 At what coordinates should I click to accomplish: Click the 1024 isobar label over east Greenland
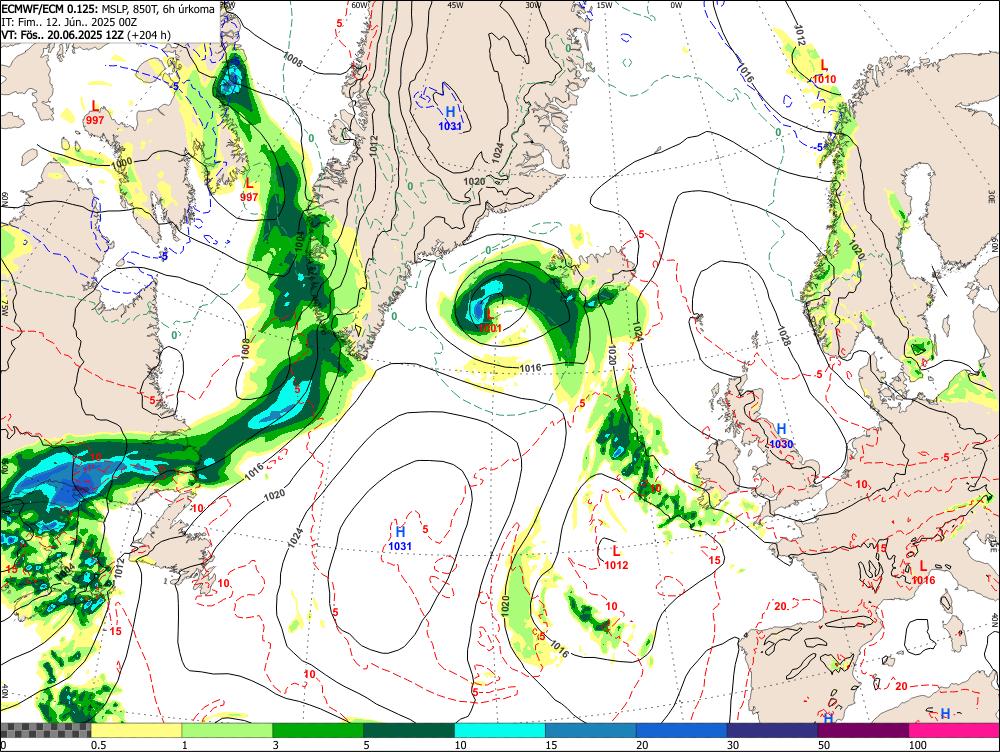click(499, 152)
